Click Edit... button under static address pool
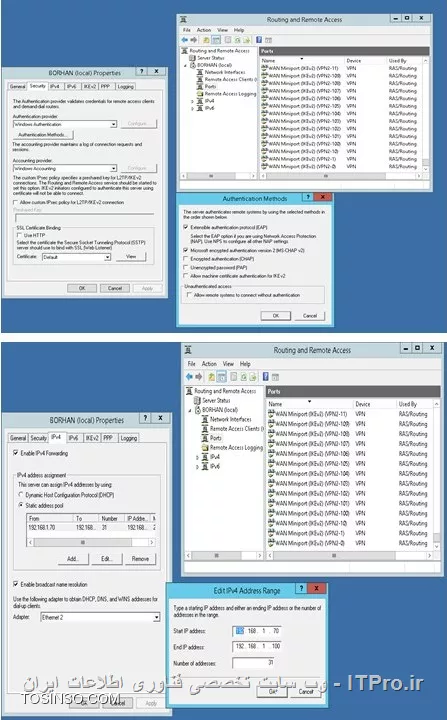Screen dimensions: 447x720 [x=107, y=558]
